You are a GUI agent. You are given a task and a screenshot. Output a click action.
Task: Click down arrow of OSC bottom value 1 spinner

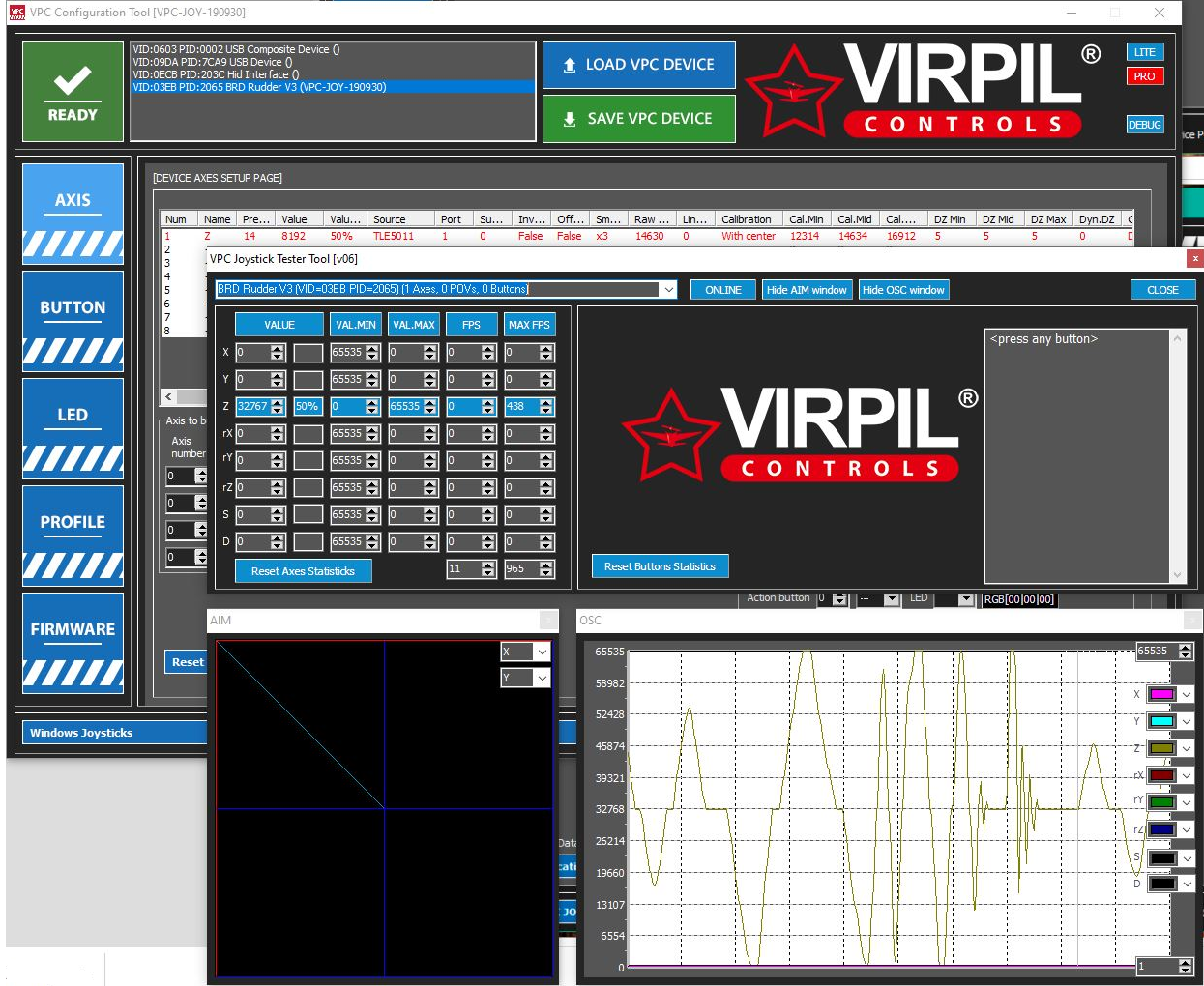point(1186,971)
